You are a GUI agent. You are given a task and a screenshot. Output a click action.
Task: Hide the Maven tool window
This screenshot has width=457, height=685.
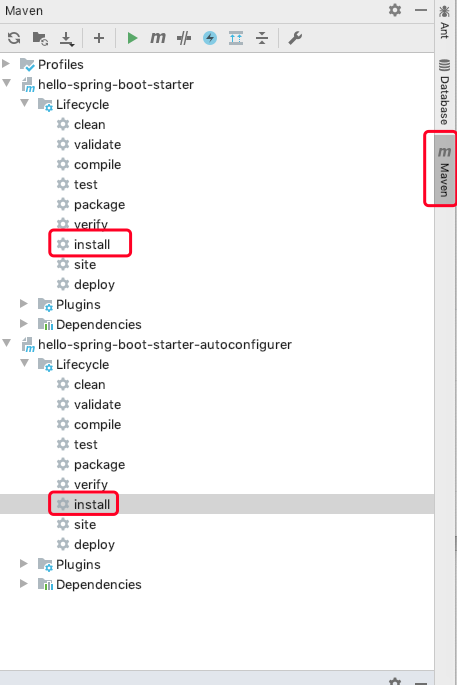point(421,10)
